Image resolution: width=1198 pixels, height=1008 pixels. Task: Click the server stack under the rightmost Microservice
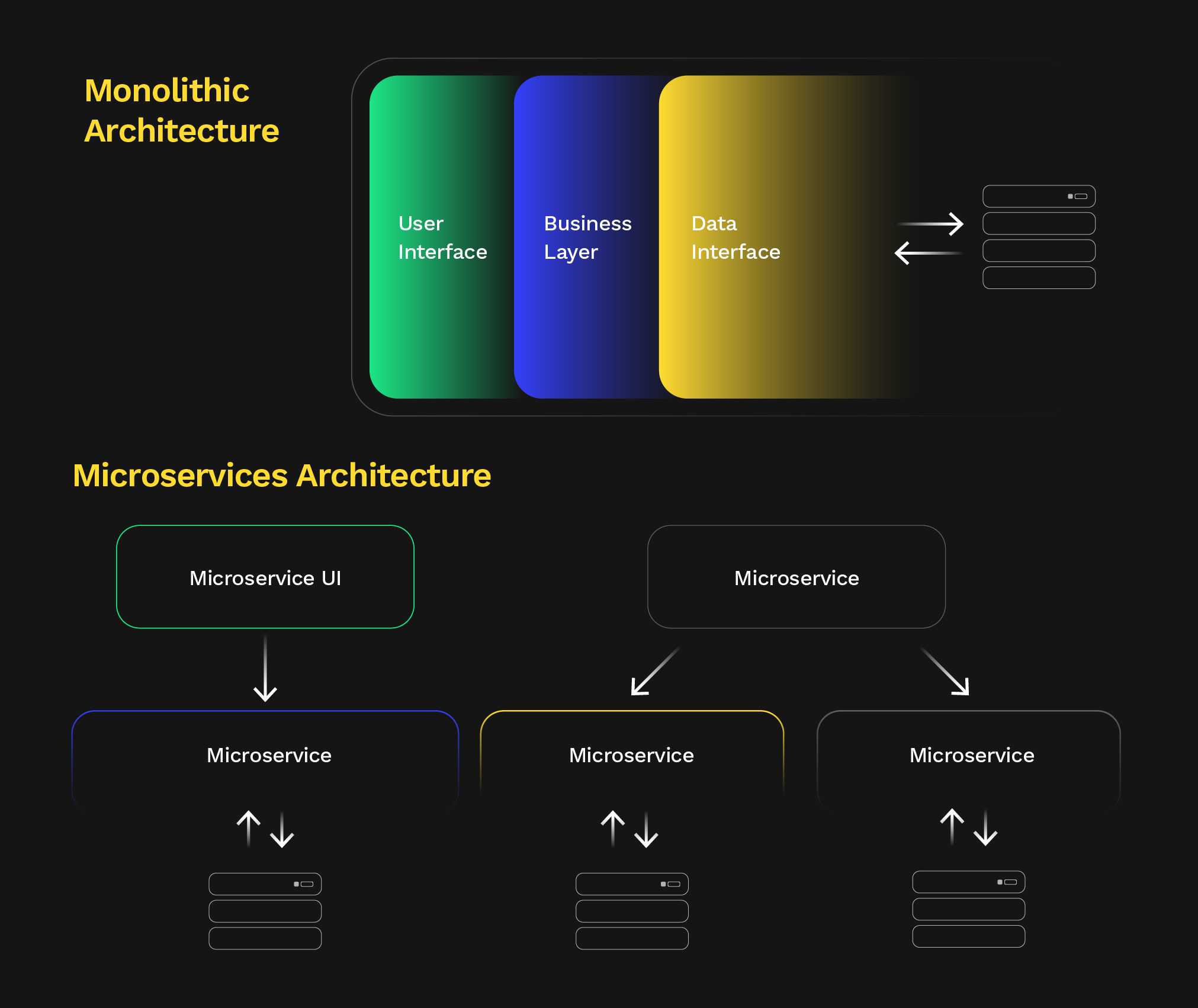tap(968, 909)
